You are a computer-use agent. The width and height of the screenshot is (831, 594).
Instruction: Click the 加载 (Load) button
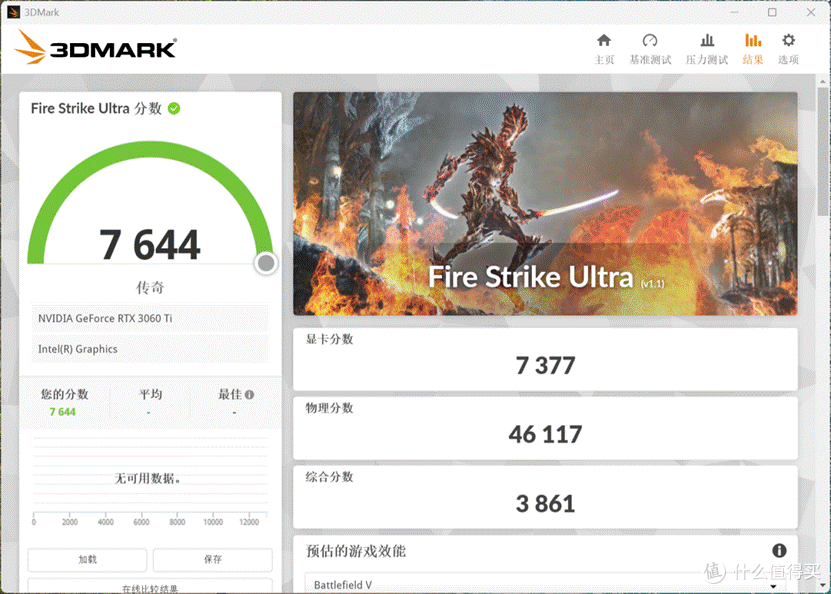point(87,560)
